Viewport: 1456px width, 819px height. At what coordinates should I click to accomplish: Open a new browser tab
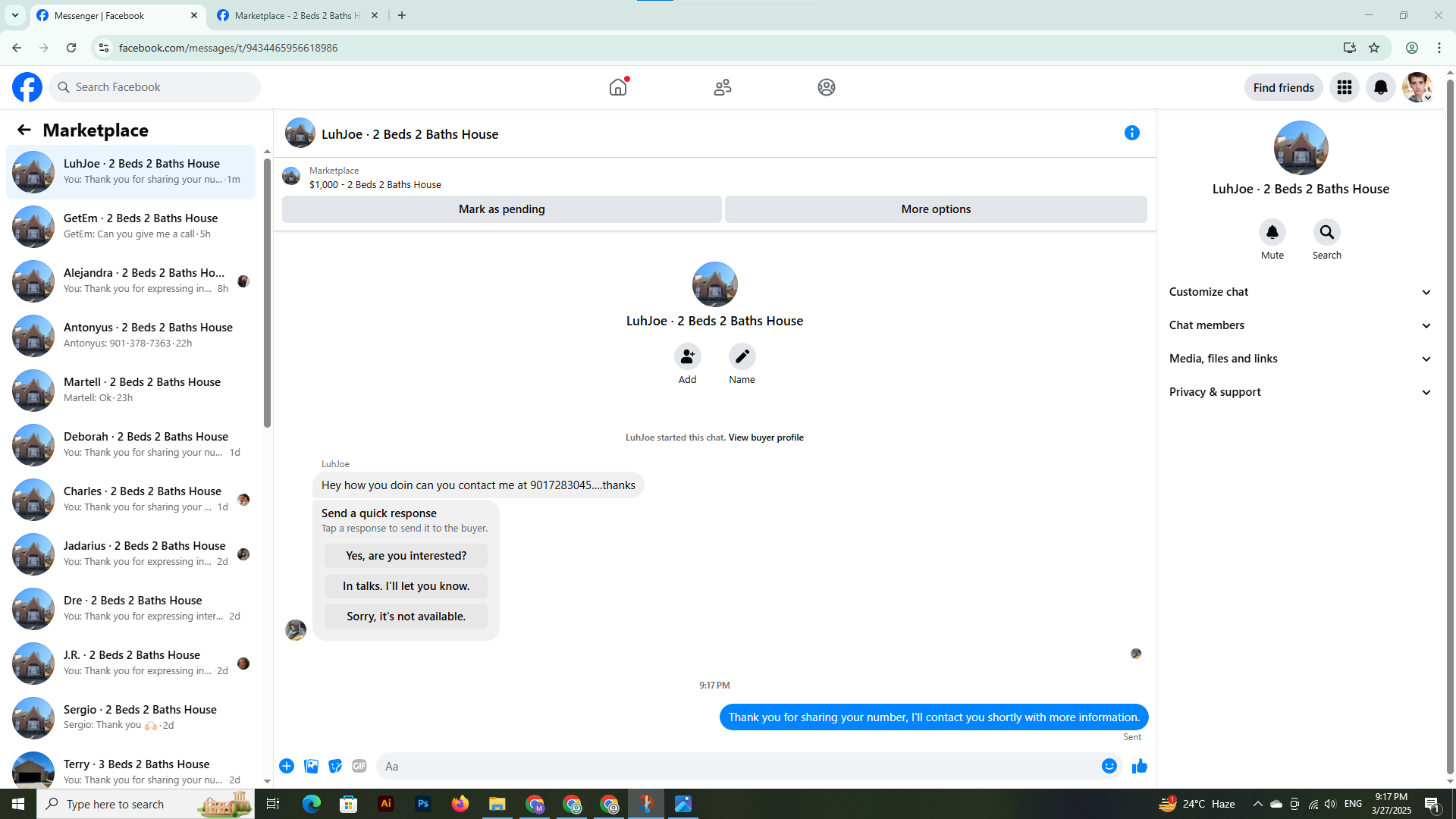402,15
